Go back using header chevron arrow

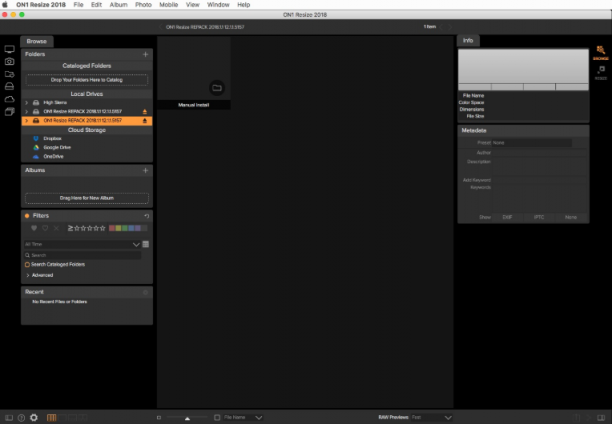pos(160,27)
